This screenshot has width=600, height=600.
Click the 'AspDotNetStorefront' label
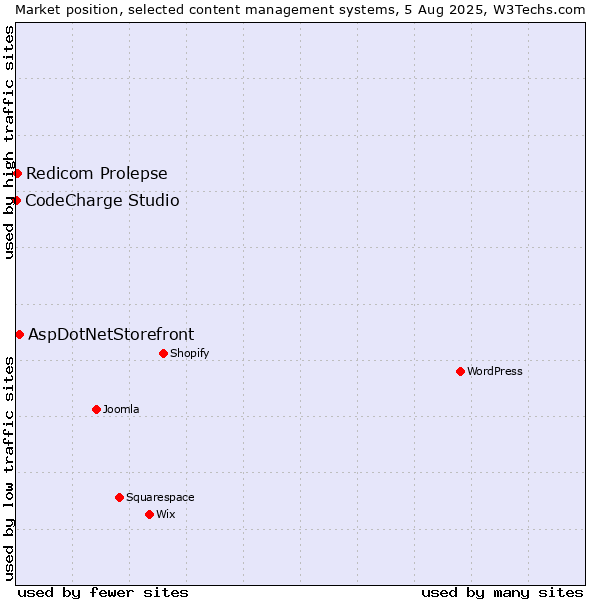[111, 334]
